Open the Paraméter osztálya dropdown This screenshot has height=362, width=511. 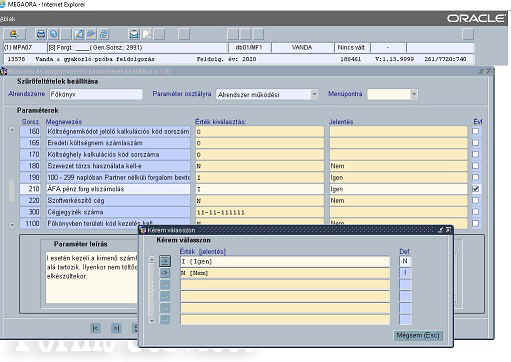pos(314,94)
